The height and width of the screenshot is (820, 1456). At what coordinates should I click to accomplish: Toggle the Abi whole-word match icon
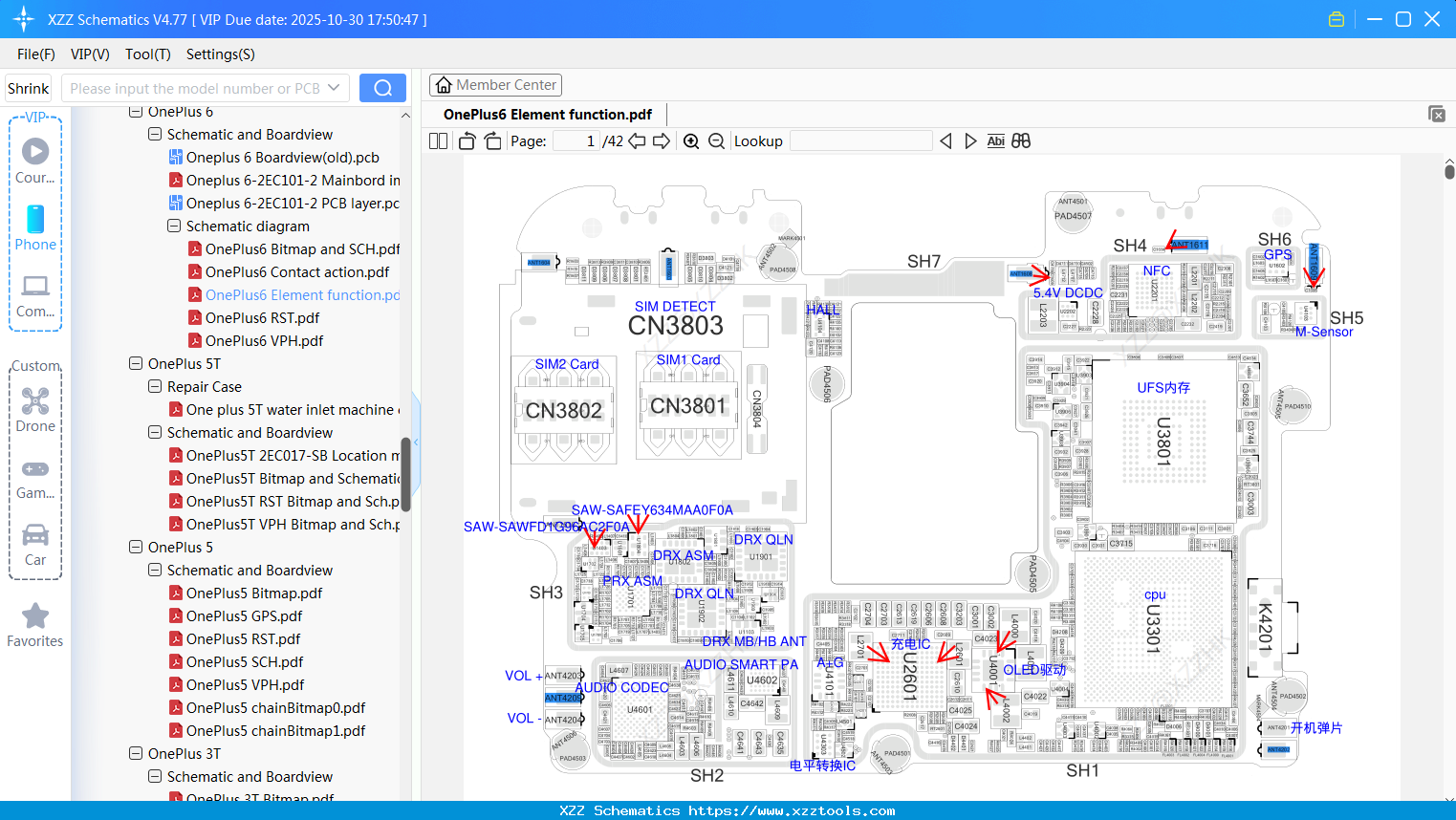click(x=995, y=141)
